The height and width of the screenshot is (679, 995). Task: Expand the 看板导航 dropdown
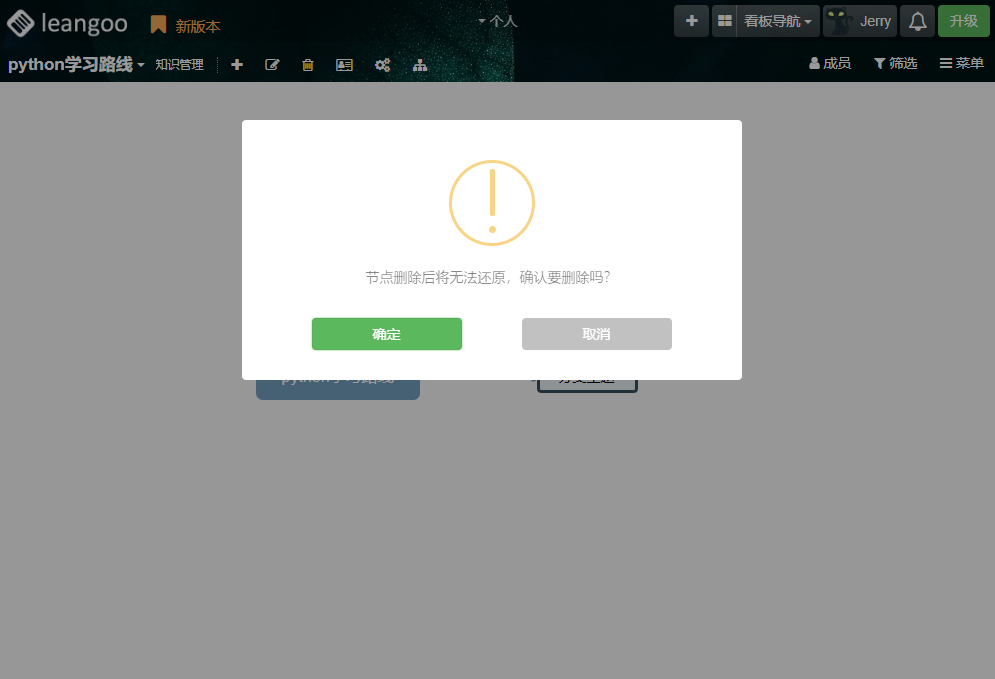(778, 21)
